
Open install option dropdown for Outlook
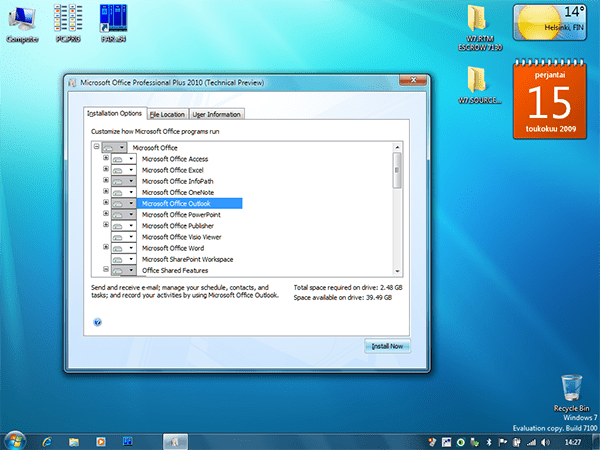[x=124, y=203]
